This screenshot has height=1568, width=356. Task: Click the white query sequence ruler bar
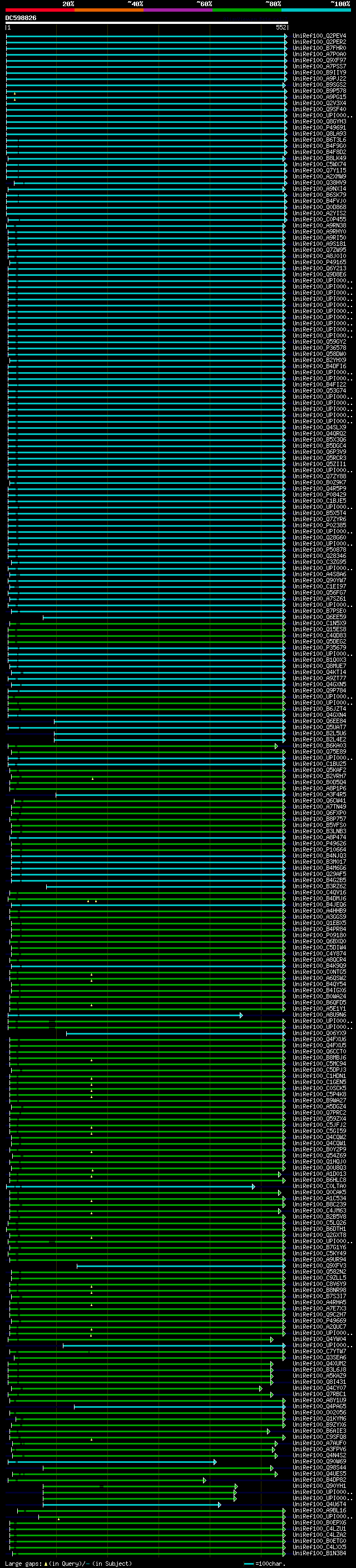147,23
